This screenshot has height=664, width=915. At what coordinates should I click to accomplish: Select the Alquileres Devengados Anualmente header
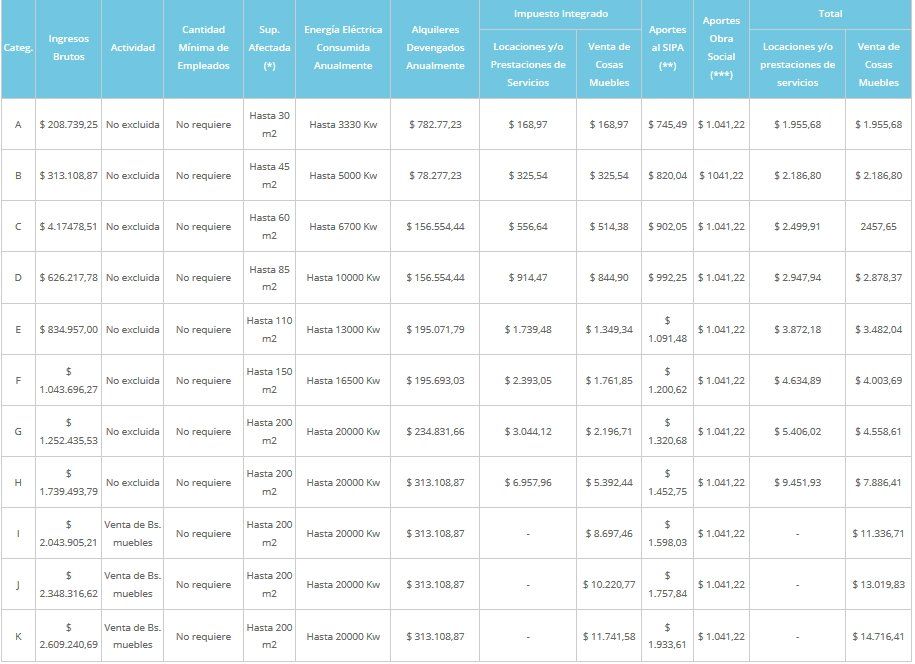click(435, 48)
